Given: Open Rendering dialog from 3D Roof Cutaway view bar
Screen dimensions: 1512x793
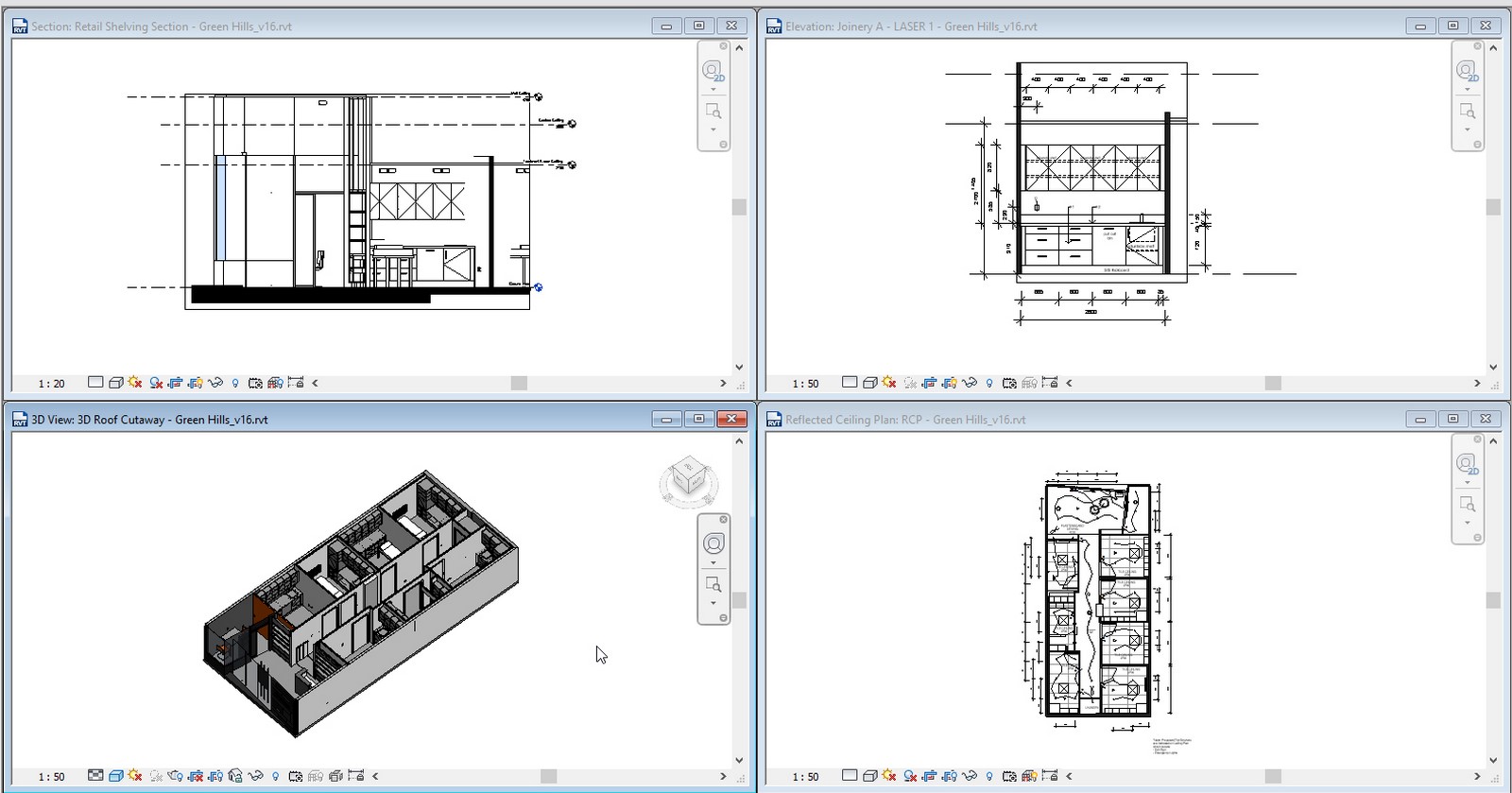Looking at the screenshot, I should click(175, 776).
